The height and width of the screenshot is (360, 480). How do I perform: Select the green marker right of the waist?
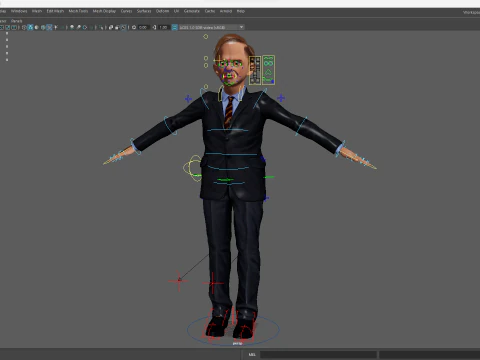coord(269,177)
